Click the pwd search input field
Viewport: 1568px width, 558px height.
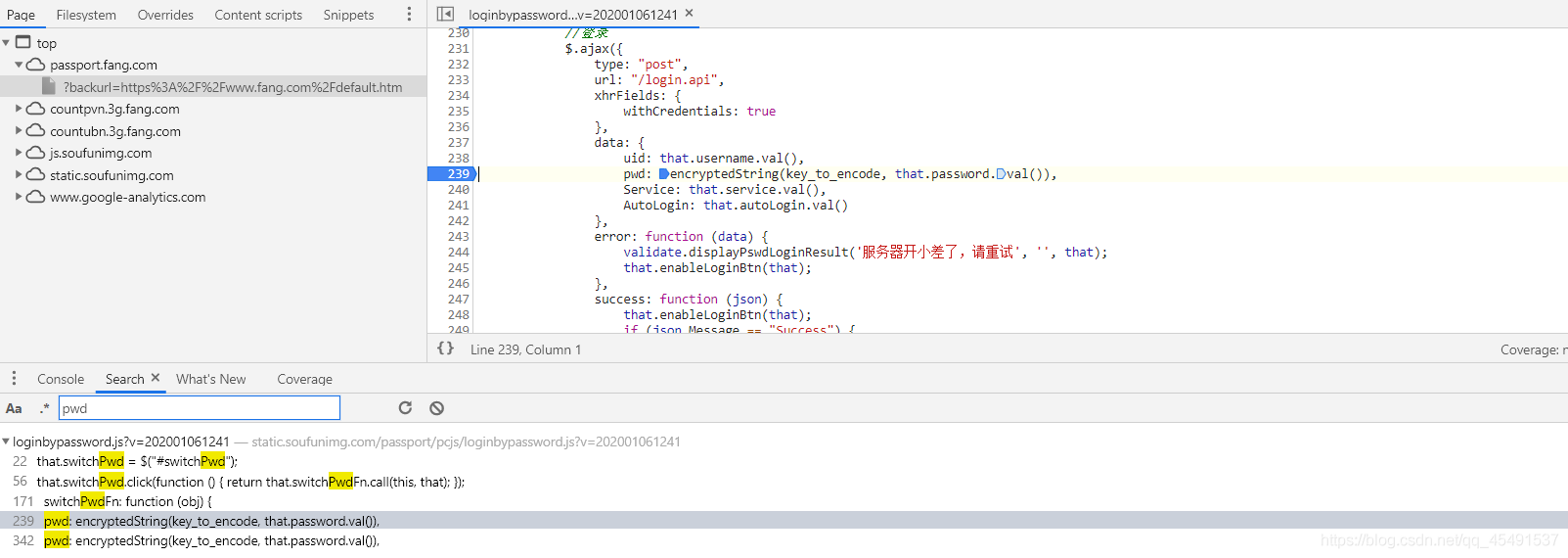pyautogui.click(x=200, y=408)
